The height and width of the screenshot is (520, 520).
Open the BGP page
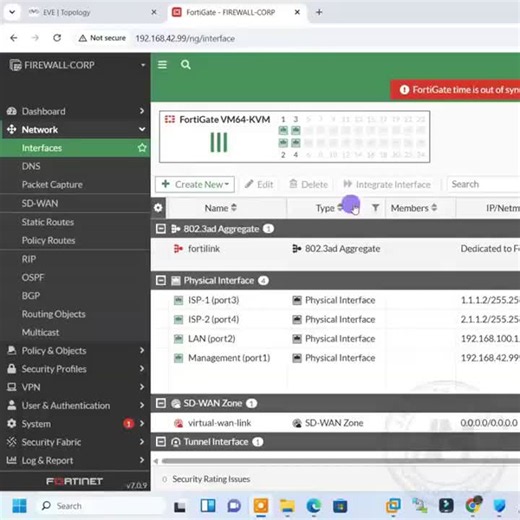tap(31, 296)
